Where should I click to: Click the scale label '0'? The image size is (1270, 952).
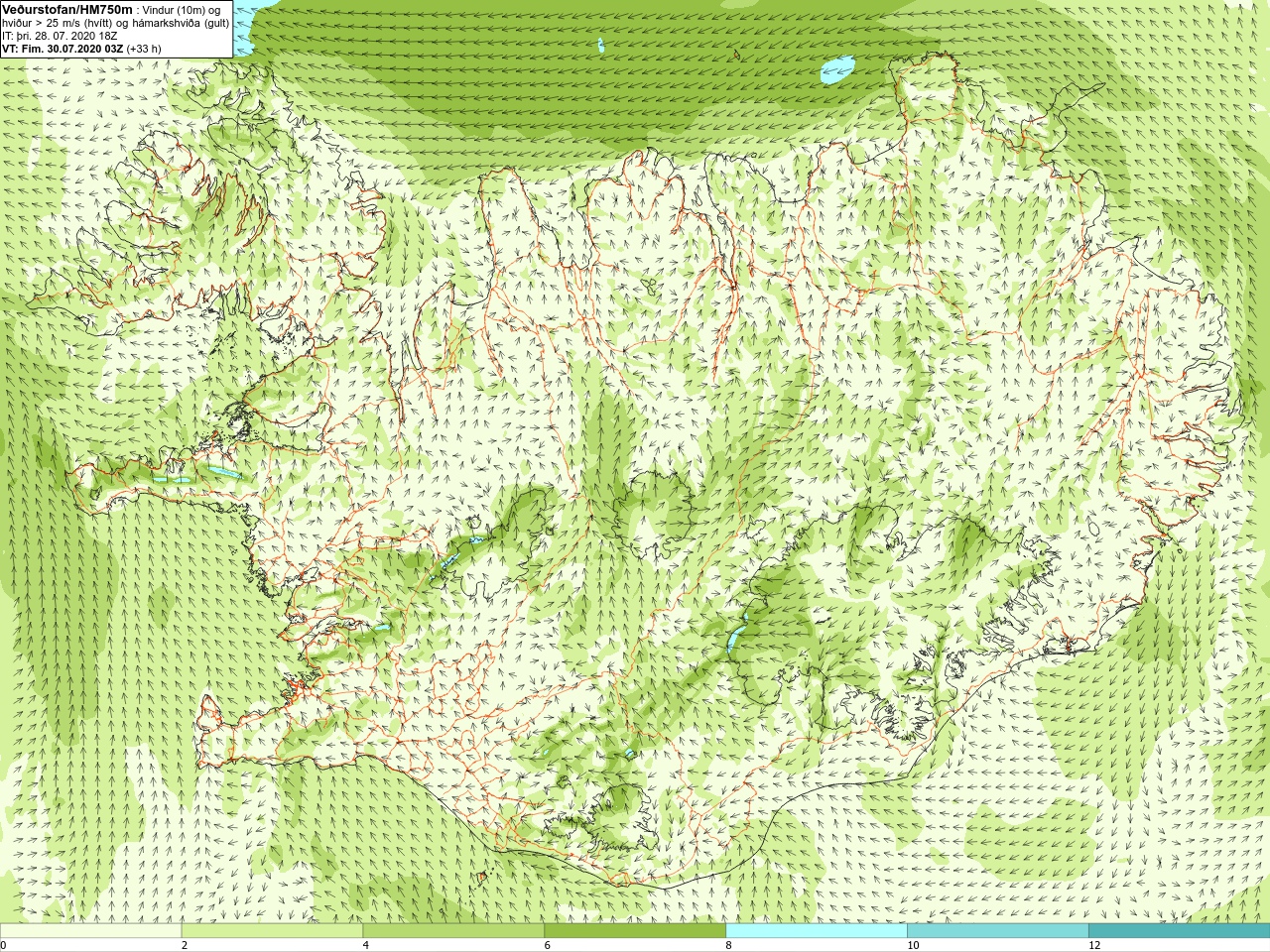(4, 945)
